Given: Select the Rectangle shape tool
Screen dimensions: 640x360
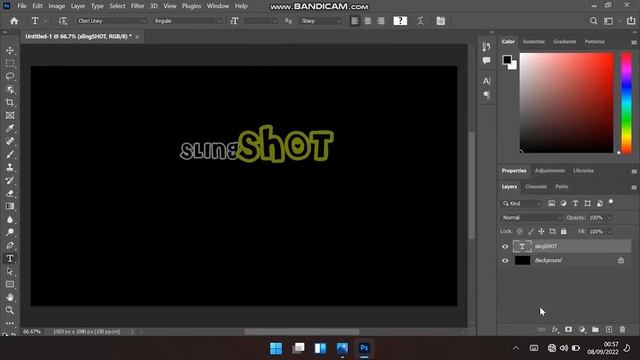Looking at the screenshot, I should point(10,284).
